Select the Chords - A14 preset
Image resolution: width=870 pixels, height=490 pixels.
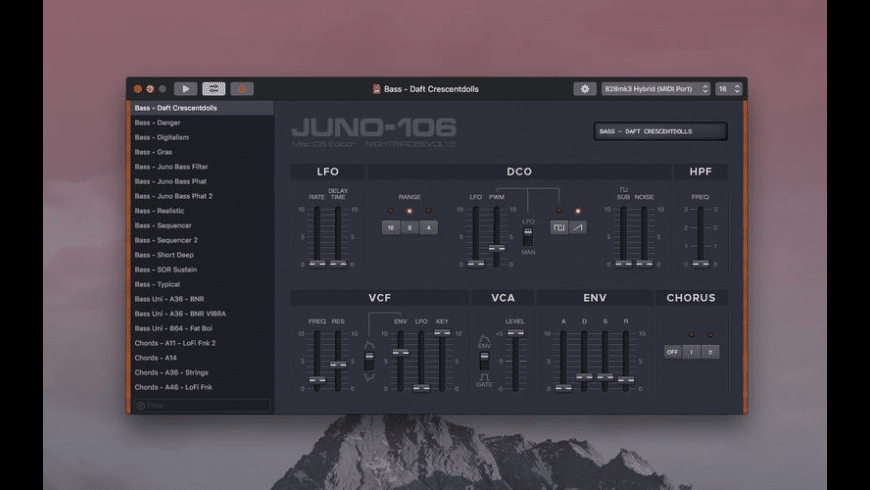[202, 358]
